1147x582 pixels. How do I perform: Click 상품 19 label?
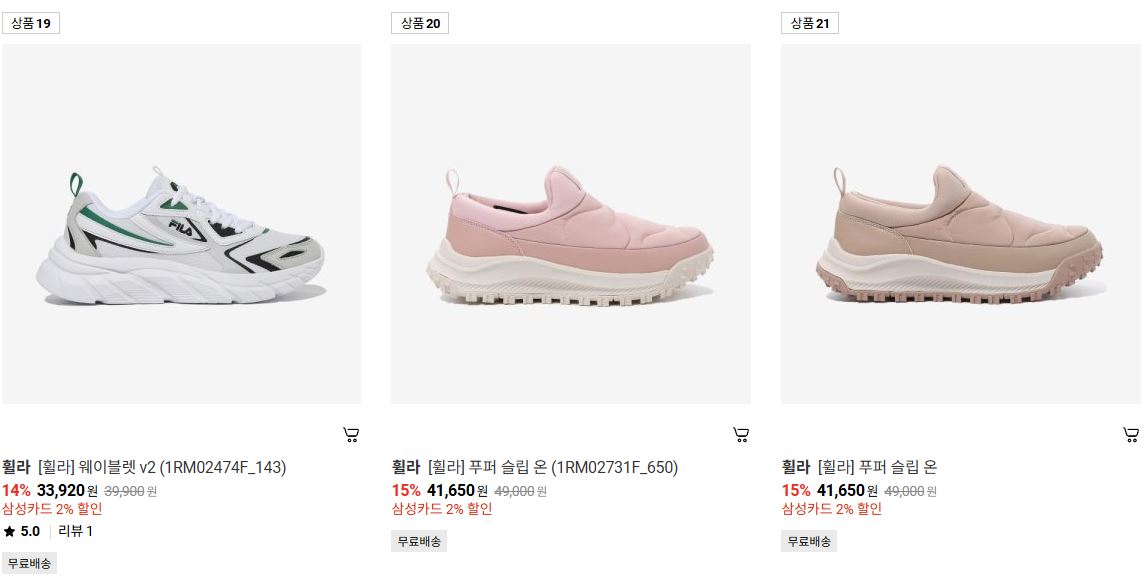(31, 23)
